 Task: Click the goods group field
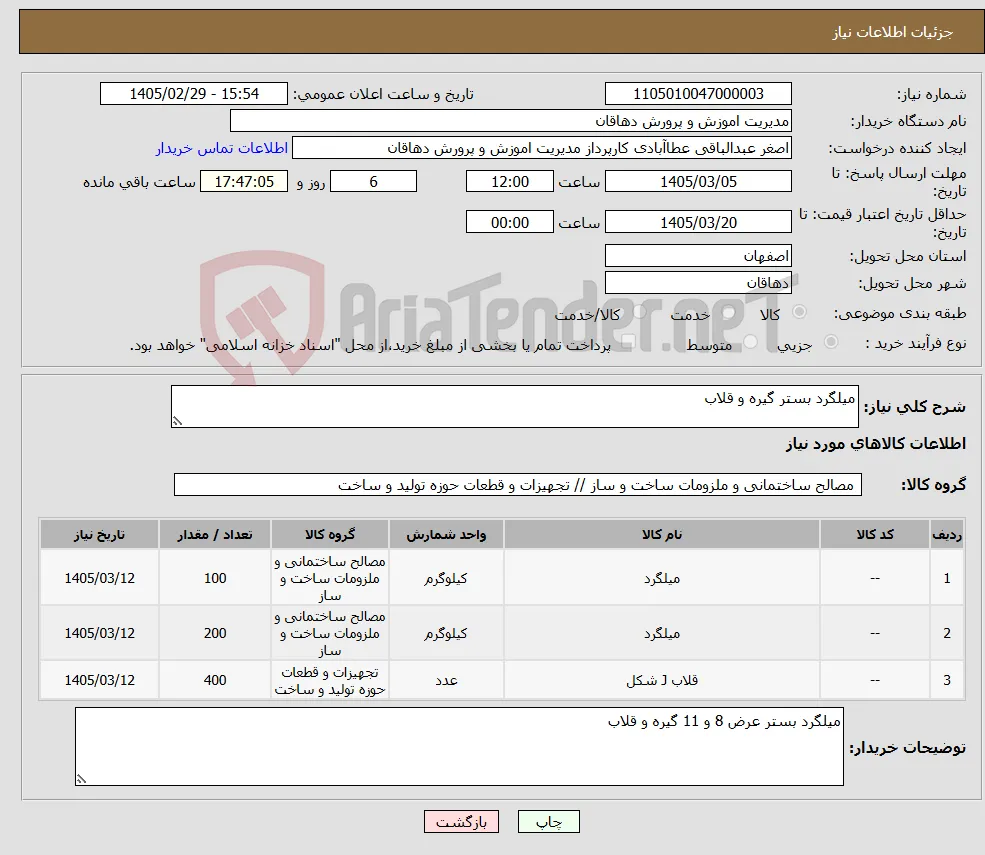point(518,485)
